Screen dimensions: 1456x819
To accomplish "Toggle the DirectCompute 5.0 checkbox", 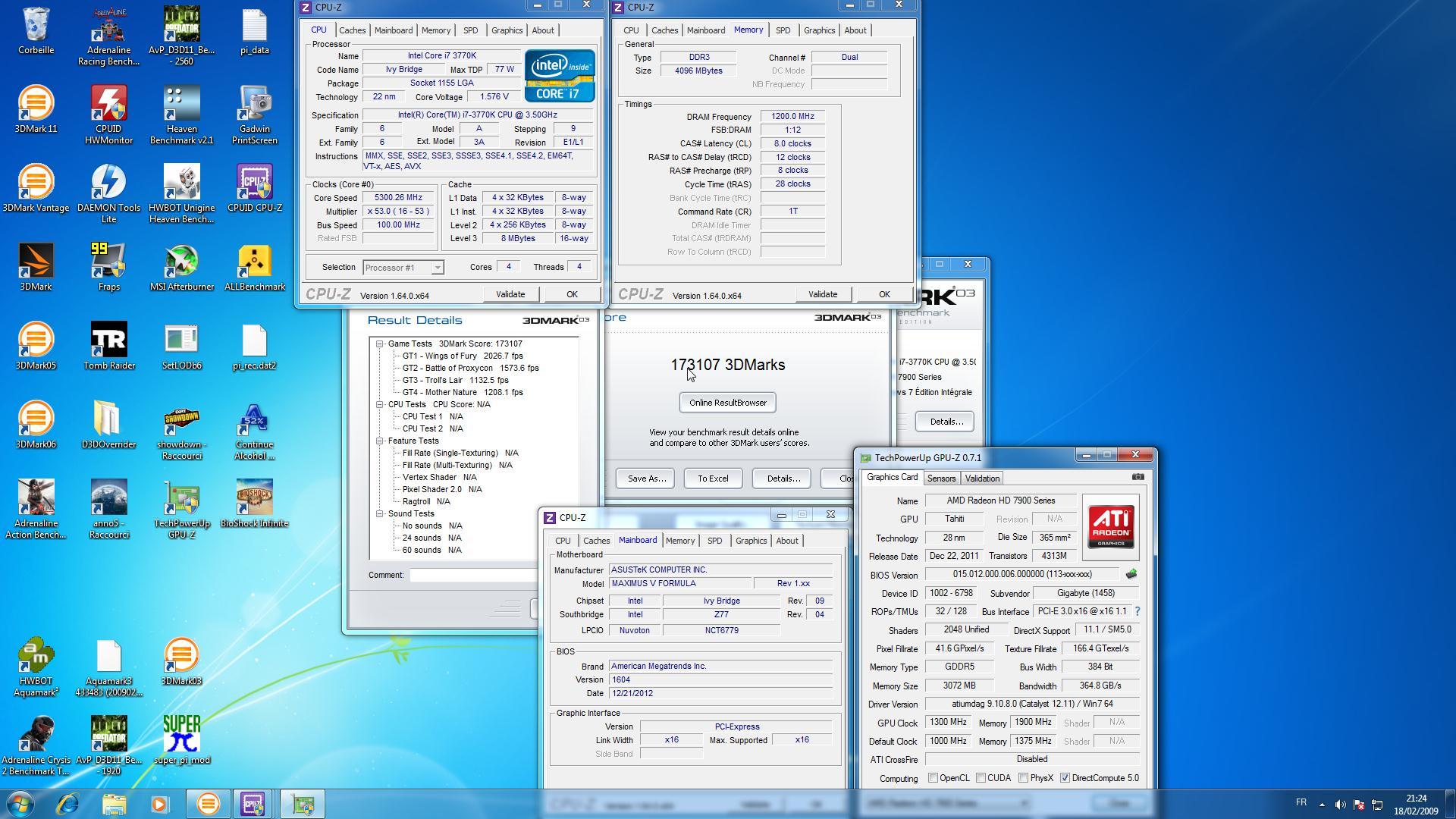I will point(1065,778).
